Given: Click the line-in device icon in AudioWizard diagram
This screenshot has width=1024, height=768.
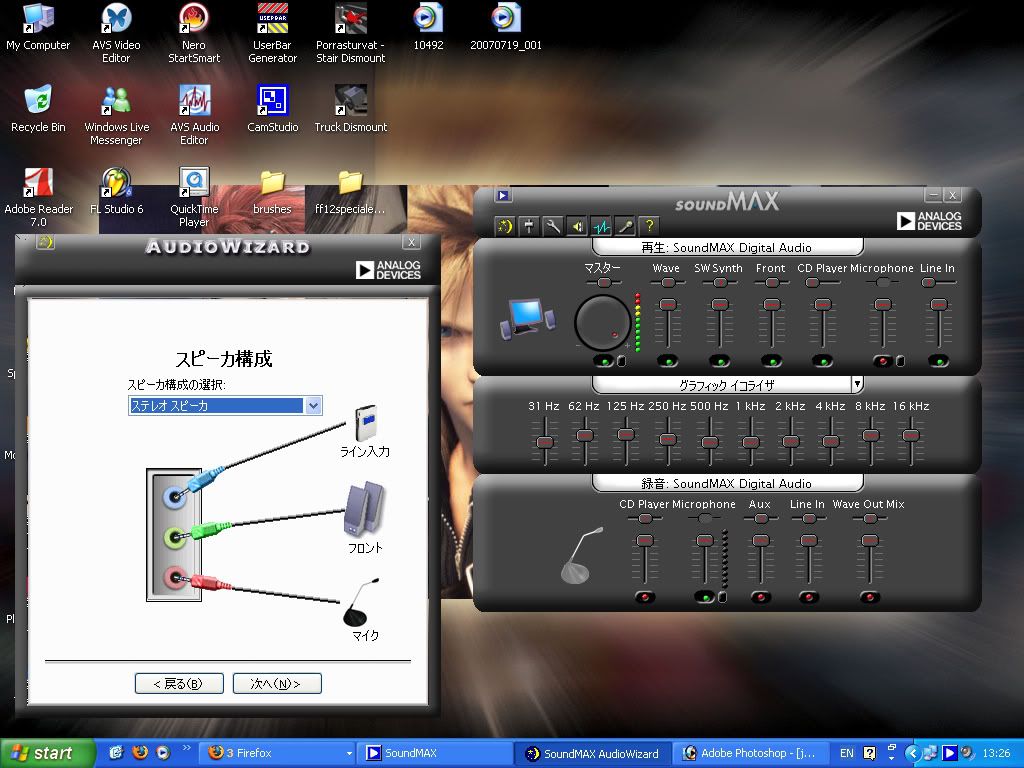Looking at the screenshot, I should coord(366,423).
